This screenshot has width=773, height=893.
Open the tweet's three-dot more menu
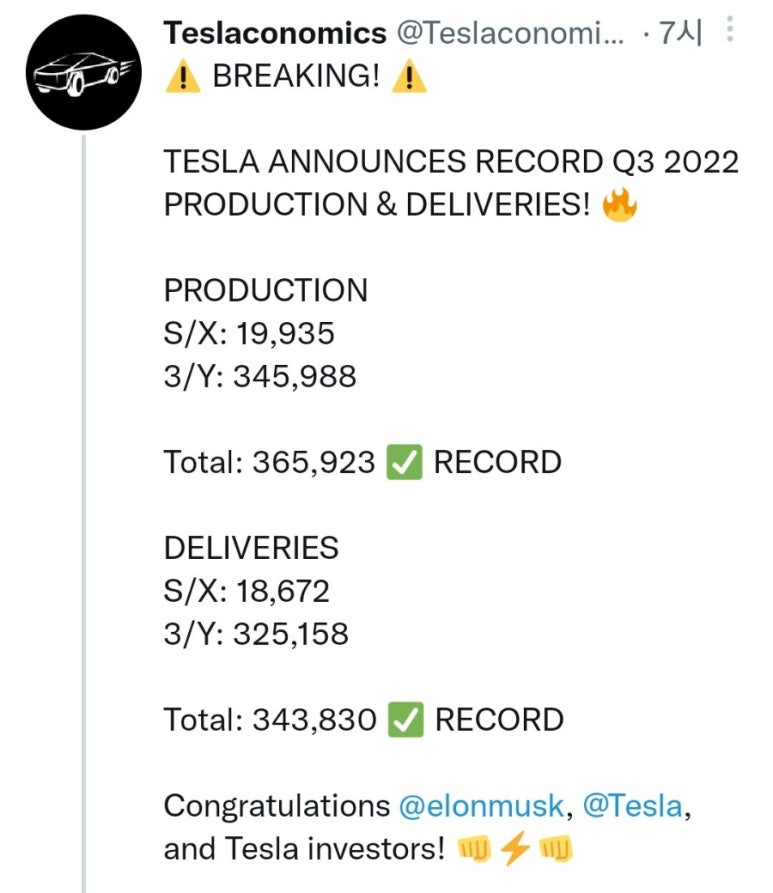(730, 30)
